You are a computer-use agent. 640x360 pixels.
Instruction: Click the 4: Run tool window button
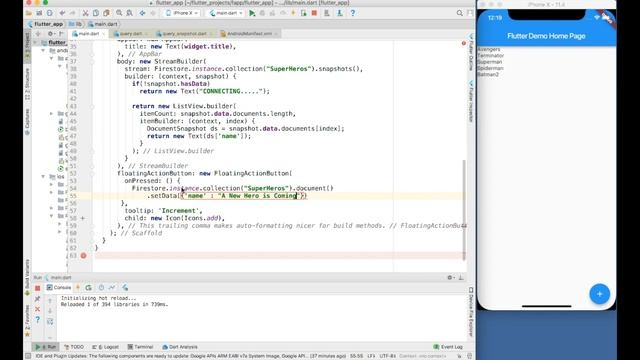(46, 347)
